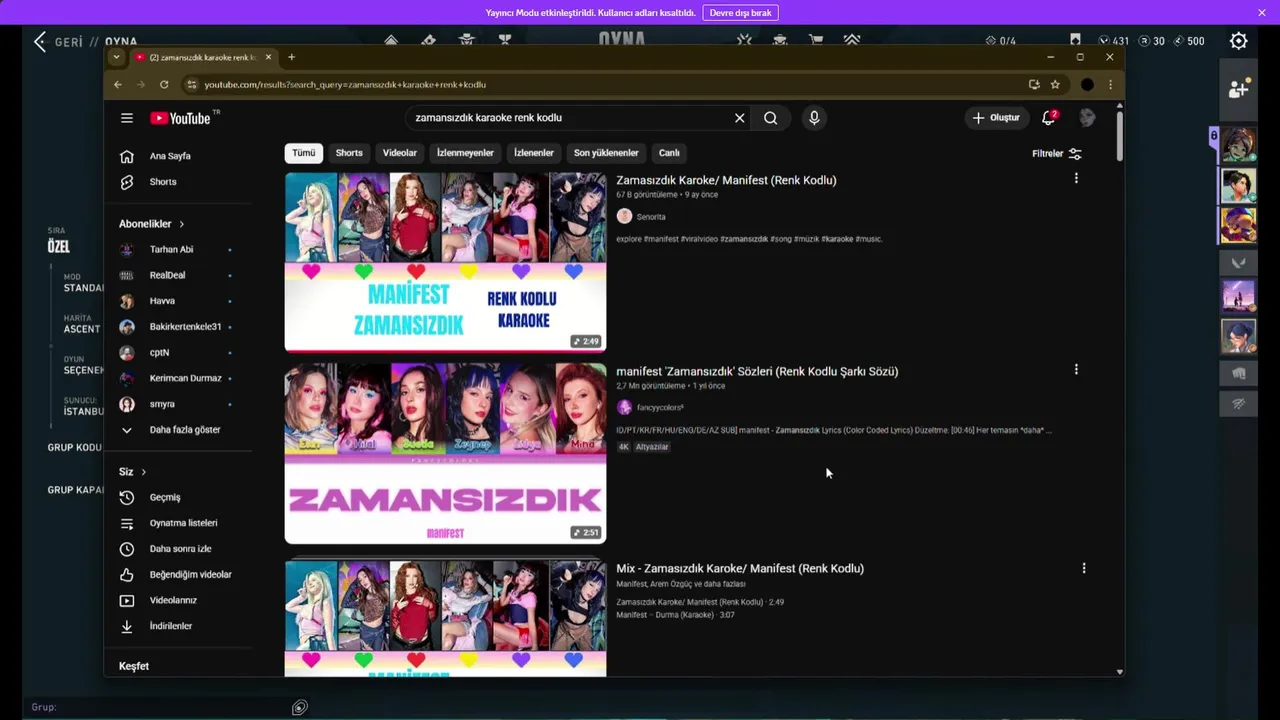Screen dimensions: 1280x720
Task: Open more options for the Mix result
Action: point(1084,568)
